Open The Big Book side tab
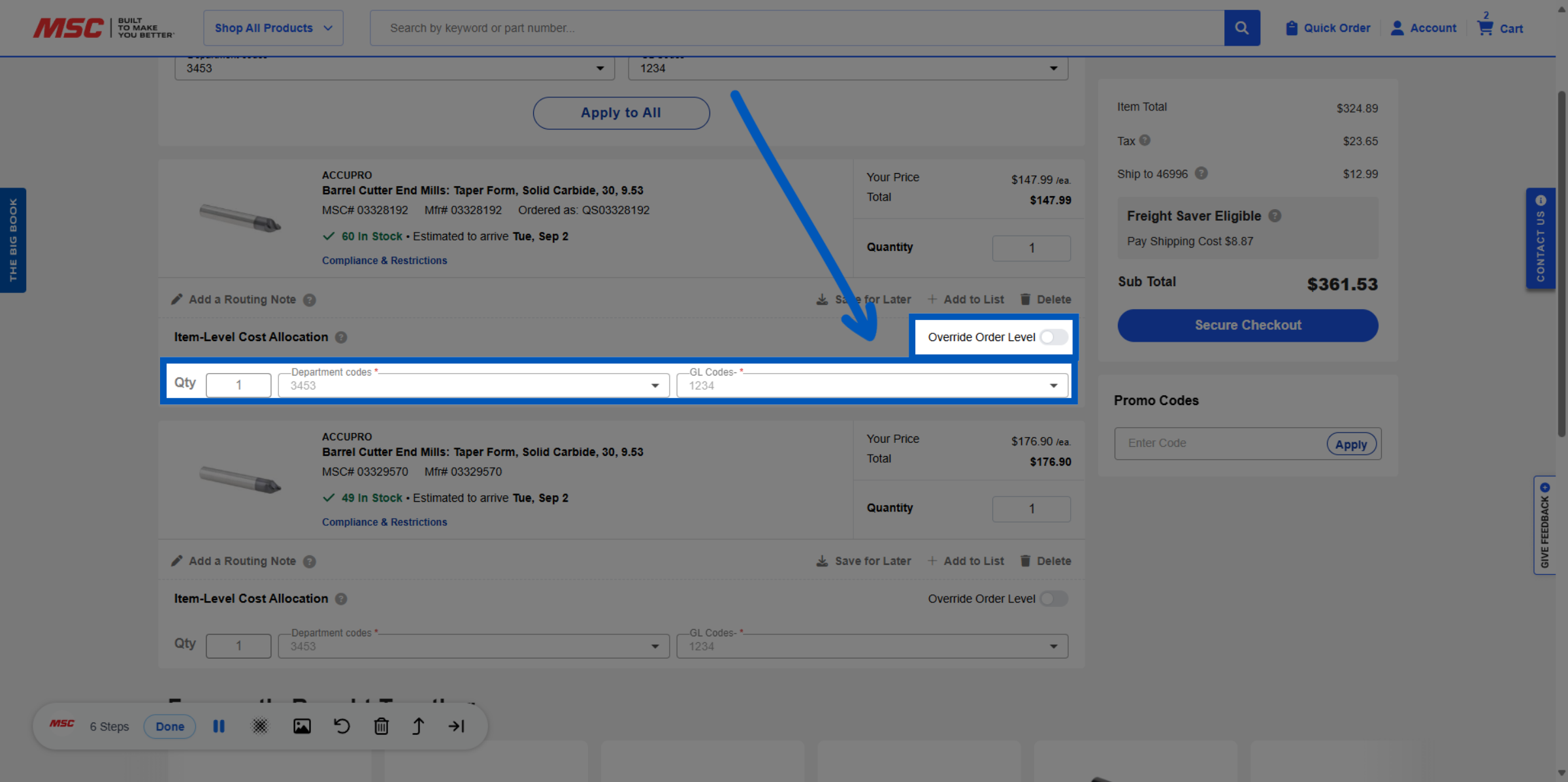The image size is (1568, 782). 13,240
